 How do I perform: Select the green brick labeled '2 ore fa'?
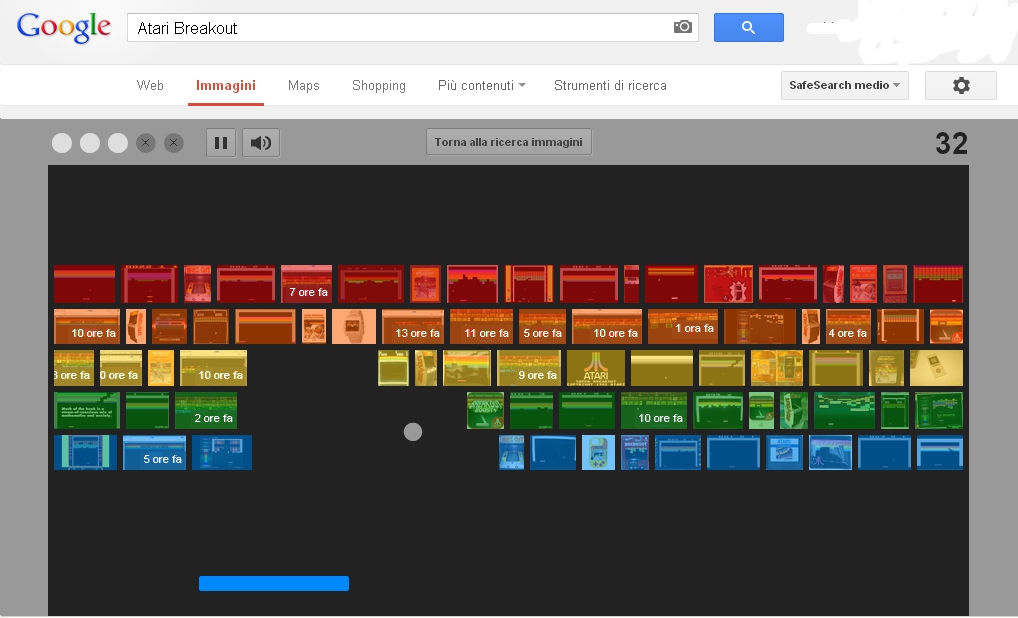(x=206, y=410)
